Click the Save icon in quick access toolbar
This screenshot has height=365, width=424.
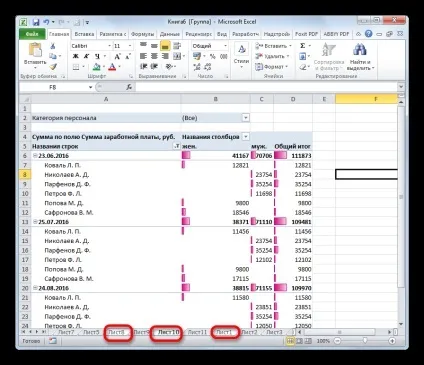tap(36, 22)
